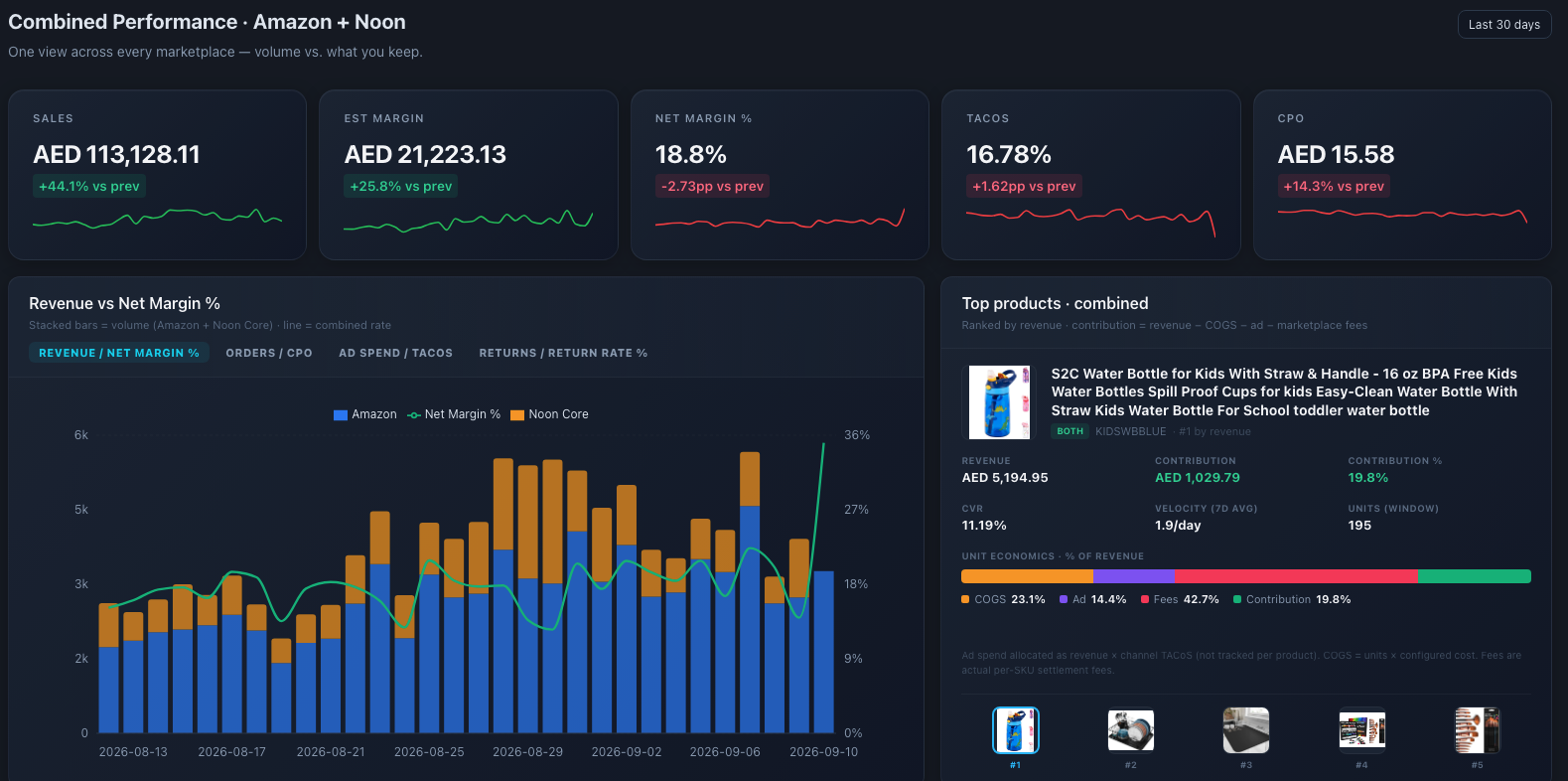Image resolution: width=1568 pixels, height=781 pixels.
Task: Click the +25.8% vs prev margin badge
Action: coord(401,186)
